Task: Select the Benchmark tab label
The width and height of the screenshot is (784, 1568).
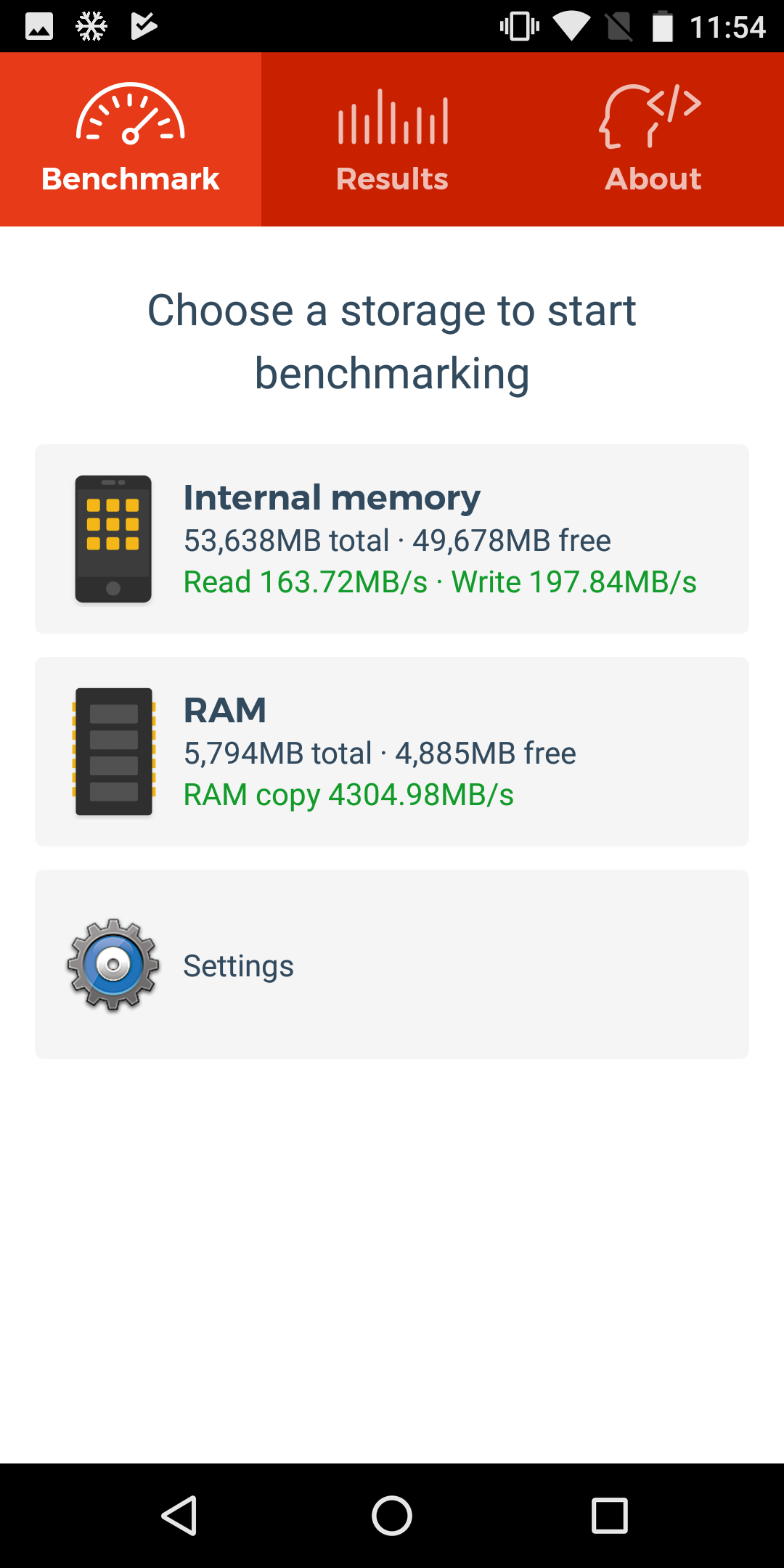Action: coord(131,179)
